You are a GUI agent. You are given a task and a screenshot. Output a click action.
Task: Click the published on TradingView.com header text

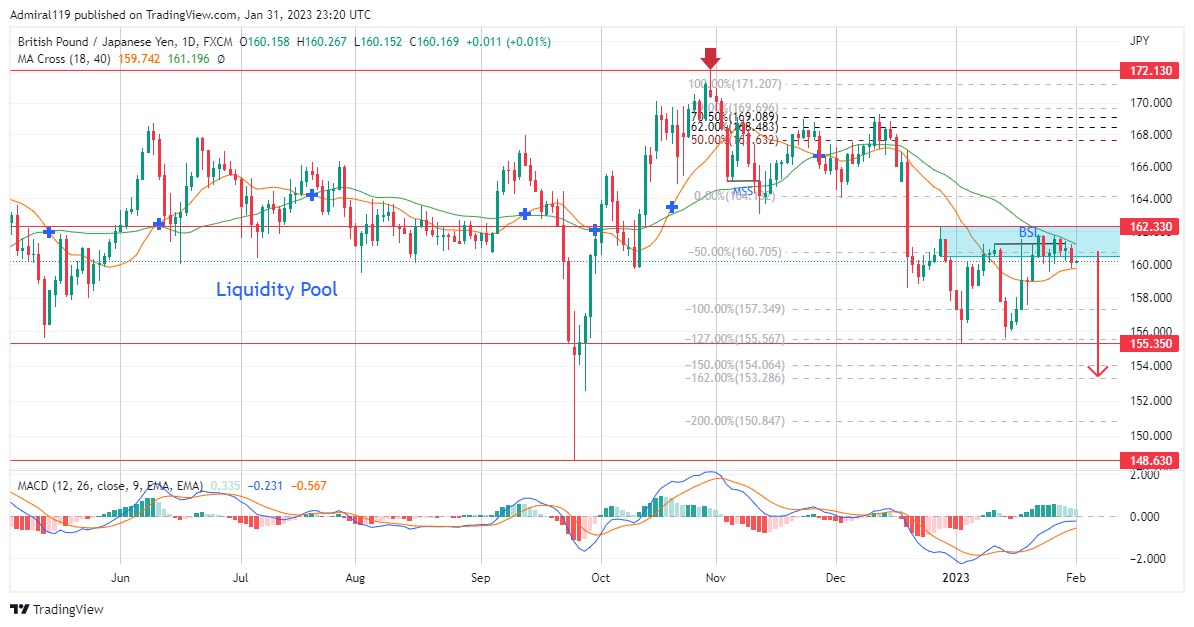click(190, 14)
